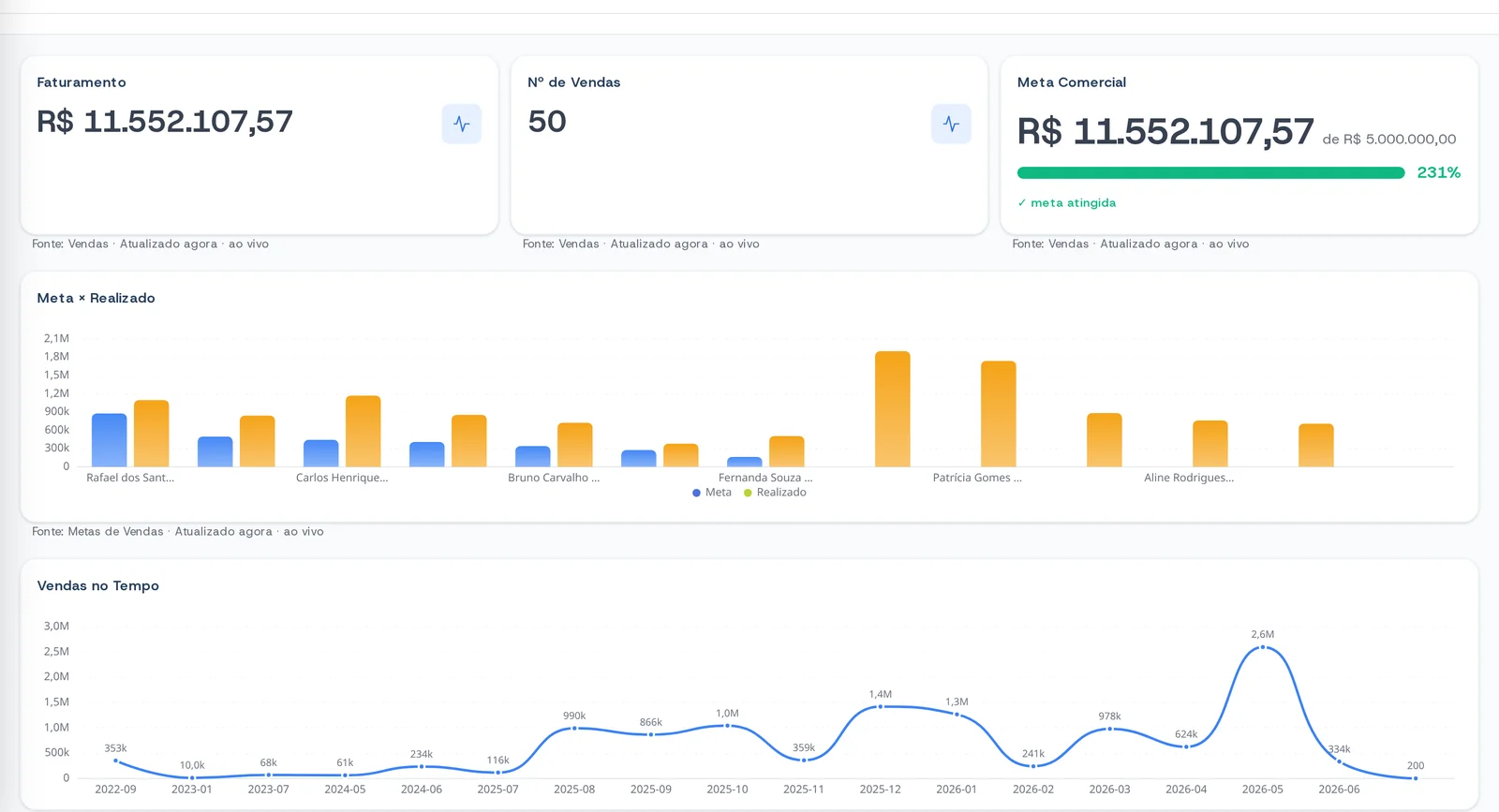
Task: Click the 'Fonte: Metas de Vendas' caption
Action: [x=97, y=531]
